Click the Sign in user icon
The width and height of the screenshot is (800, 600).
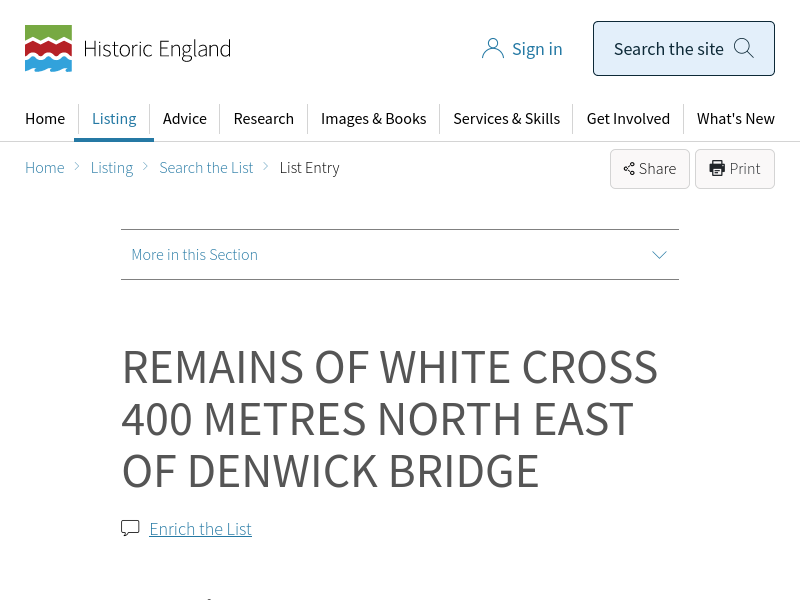[492, 49]
